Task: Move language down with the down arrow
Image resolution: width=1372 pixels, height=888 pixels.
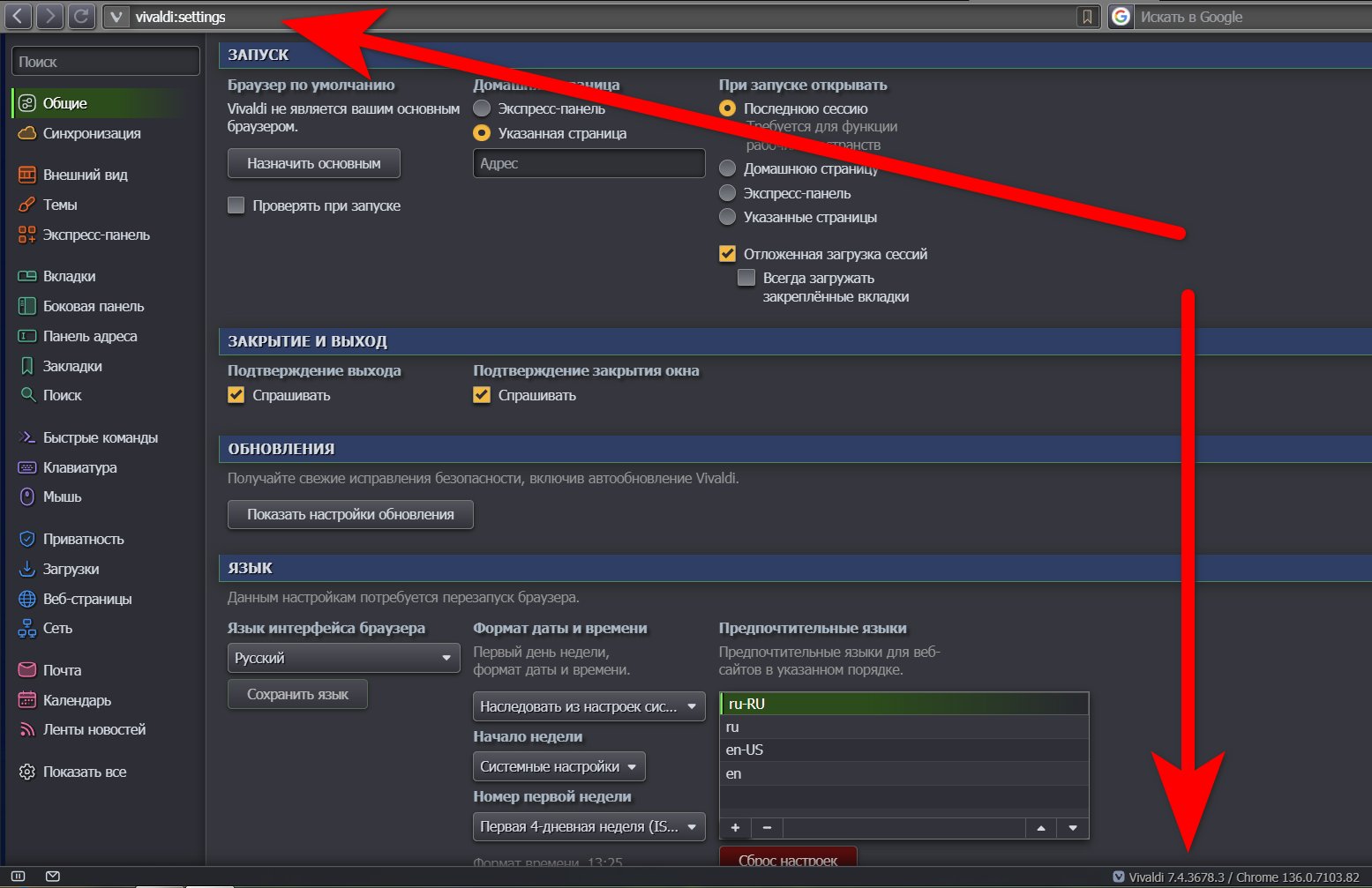Action: tap(1073, 827)
